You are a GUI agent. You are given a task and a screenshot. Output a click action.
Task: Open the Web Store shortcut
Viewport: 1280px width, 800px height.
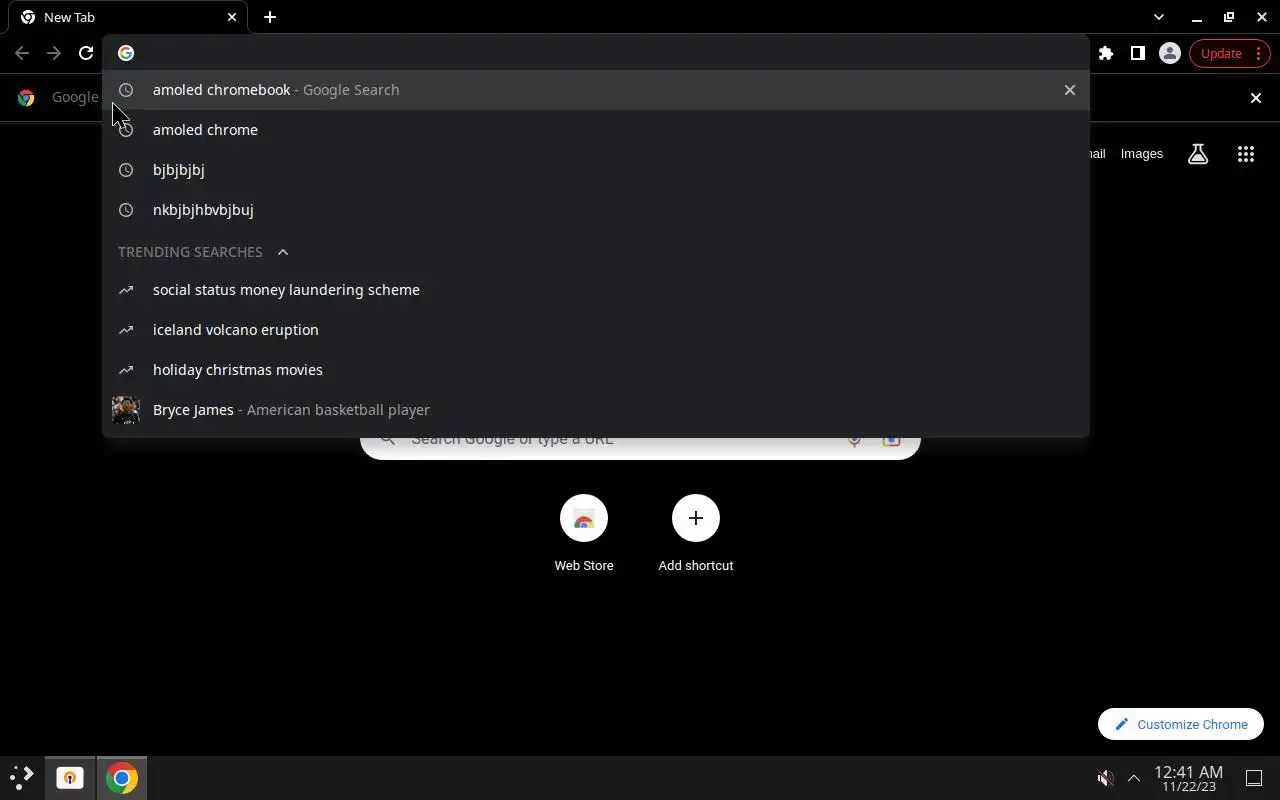[x=584, y=534]
